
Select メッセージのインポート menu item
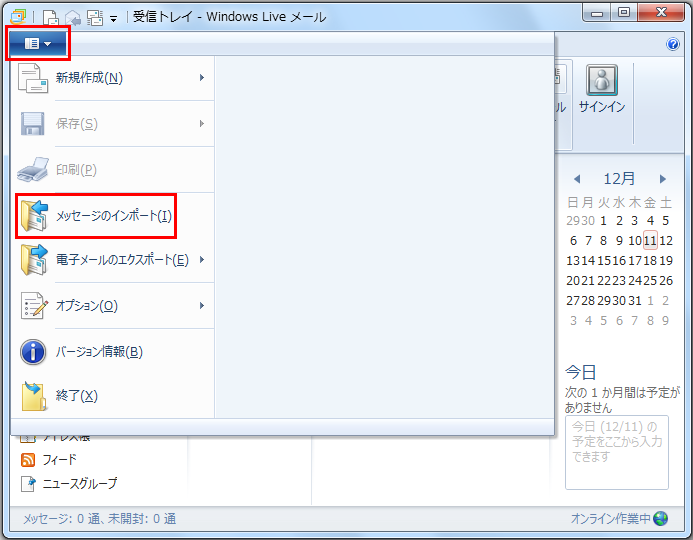(x=114, y=216)
